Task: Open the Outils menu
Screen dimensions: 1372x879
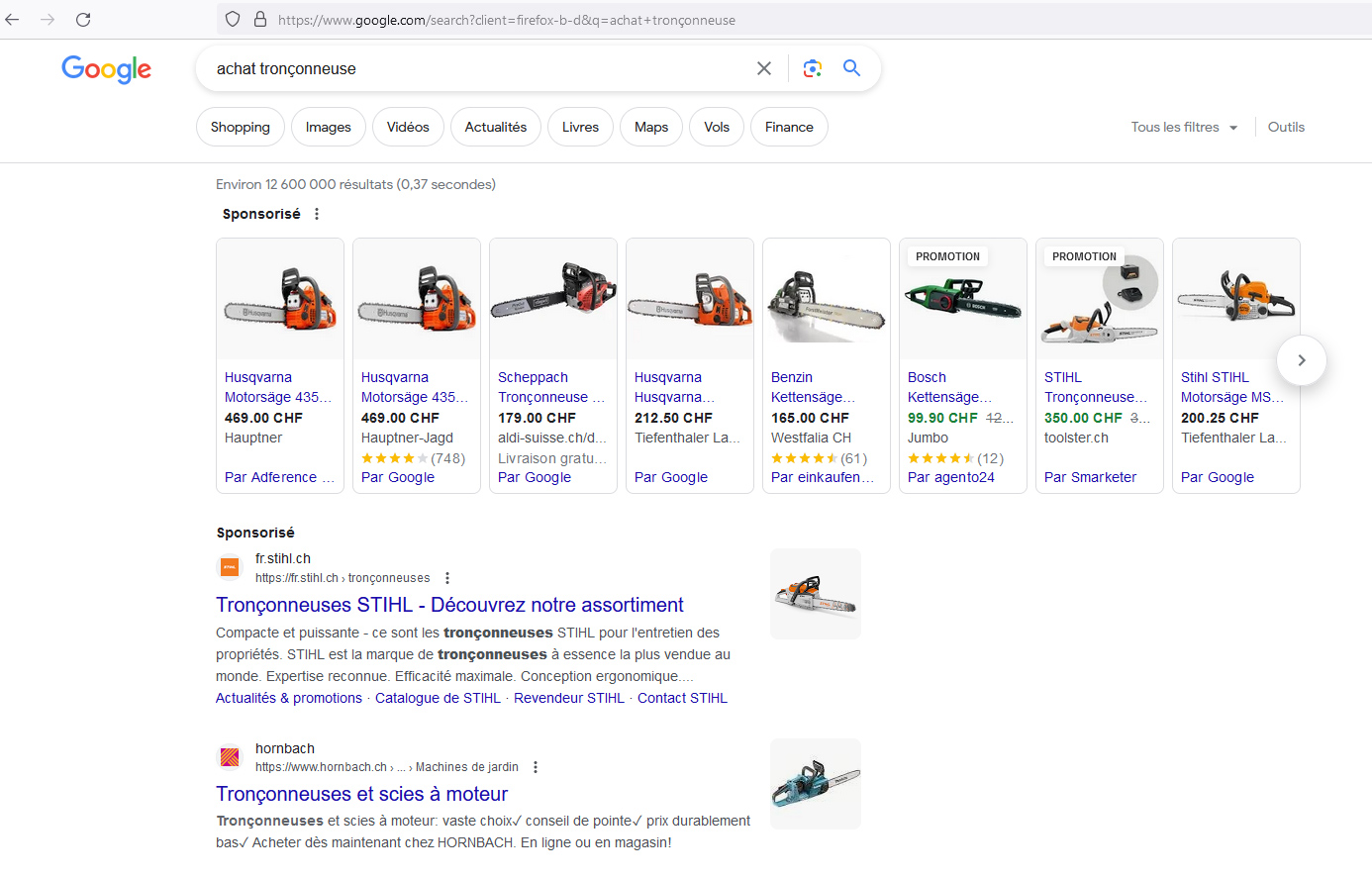Action: click(x=1286, y=127)
